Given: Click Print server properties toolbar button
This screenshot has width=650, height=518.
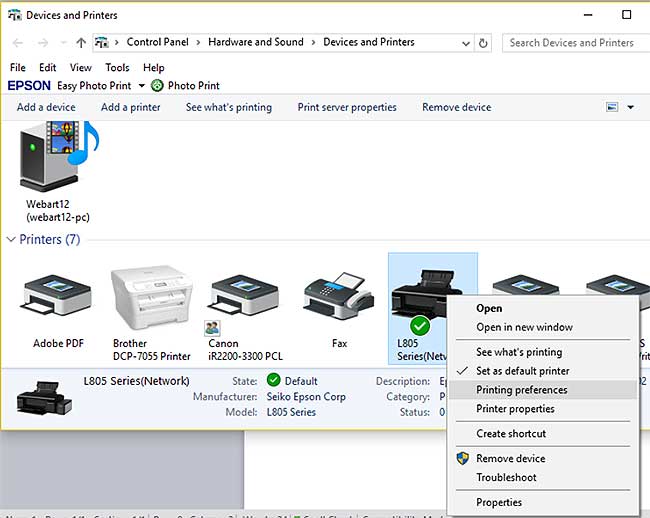Looking at the screenshot, I should pyautogui.click(x=347, y=107).
